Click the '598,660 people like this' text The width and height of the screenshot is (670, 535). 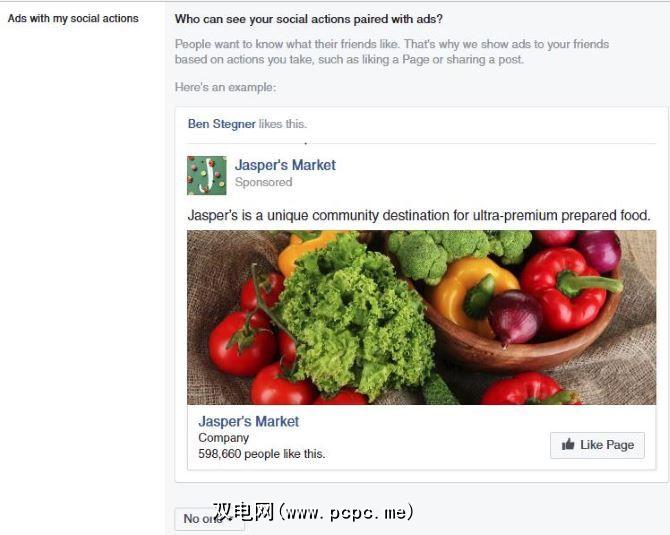tap(262, 454)
